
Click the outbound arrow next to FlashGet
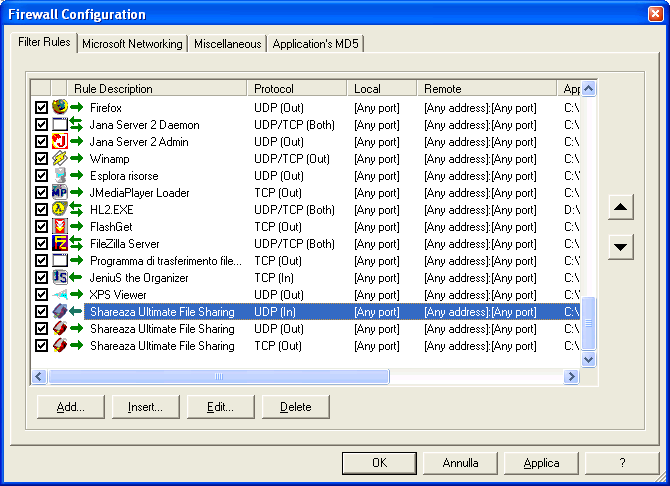point(76,226)
